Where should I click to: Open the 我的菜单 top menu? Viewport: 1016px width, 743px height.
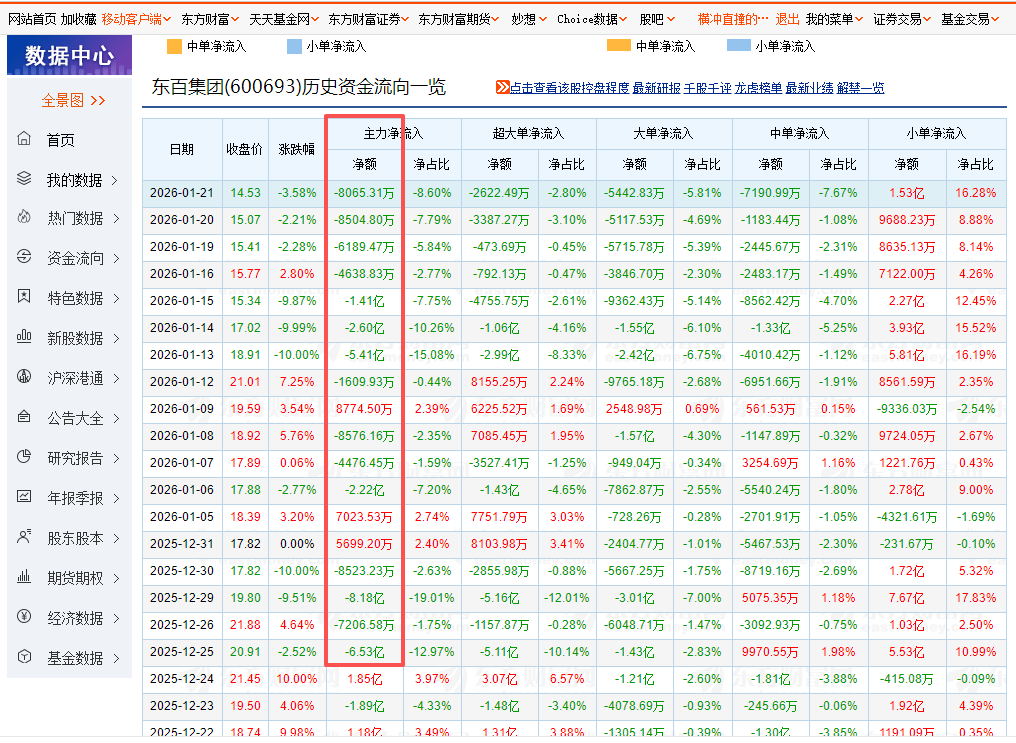point(834,19)
